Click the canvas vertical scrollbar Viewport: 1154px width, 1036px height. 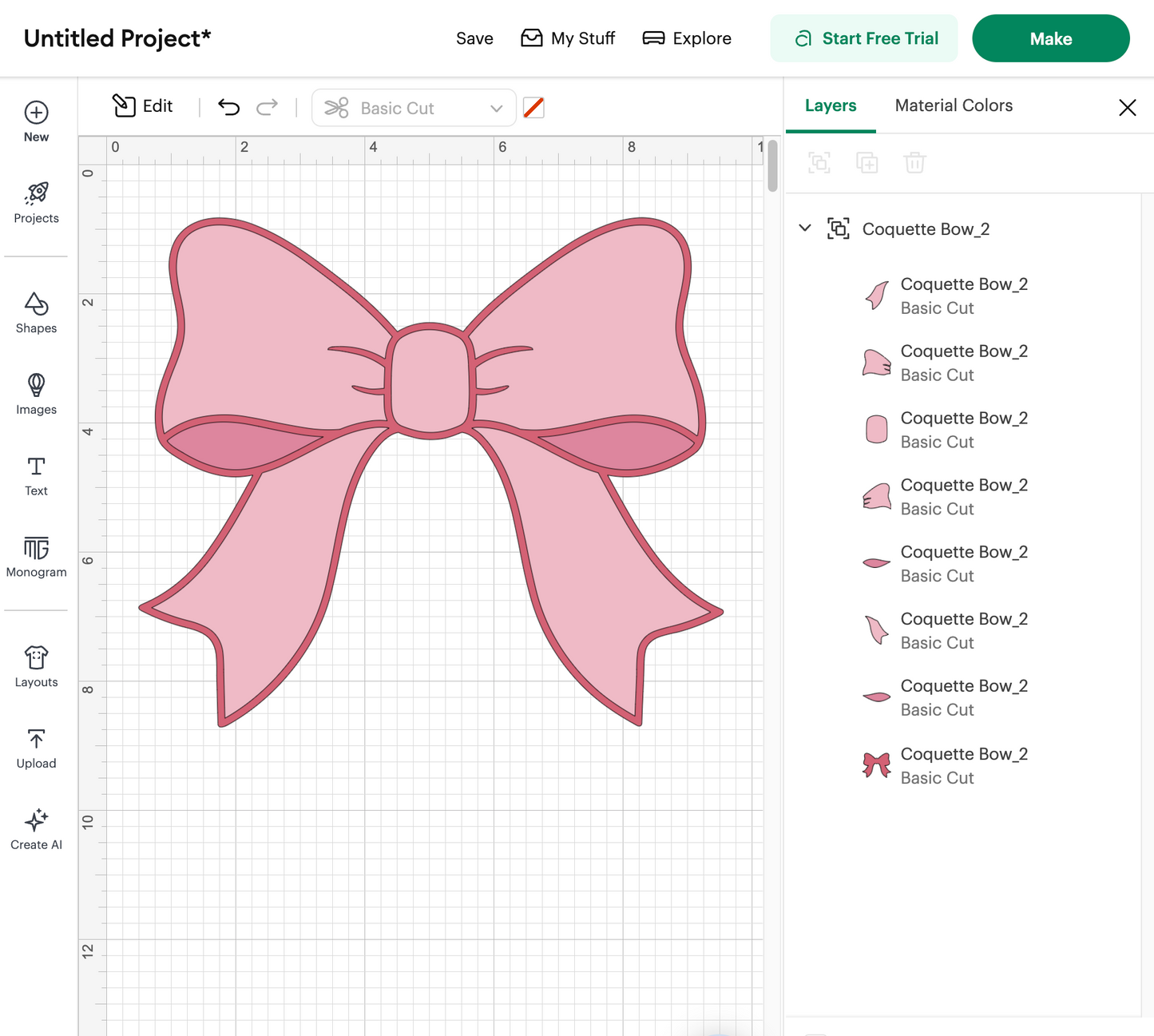click(x=772, y=165)
